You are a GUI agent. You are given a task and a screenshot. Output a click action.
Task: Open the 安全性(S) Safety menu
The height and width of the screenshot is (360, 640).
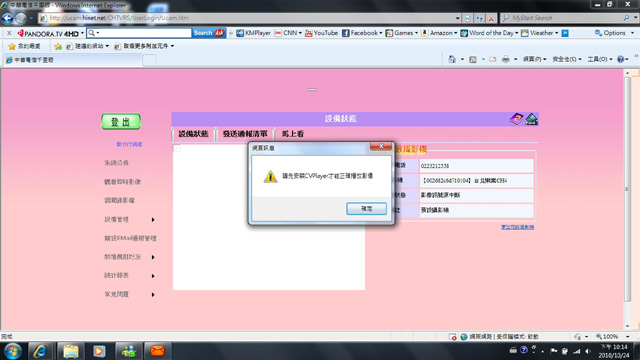tap(567, 60)
